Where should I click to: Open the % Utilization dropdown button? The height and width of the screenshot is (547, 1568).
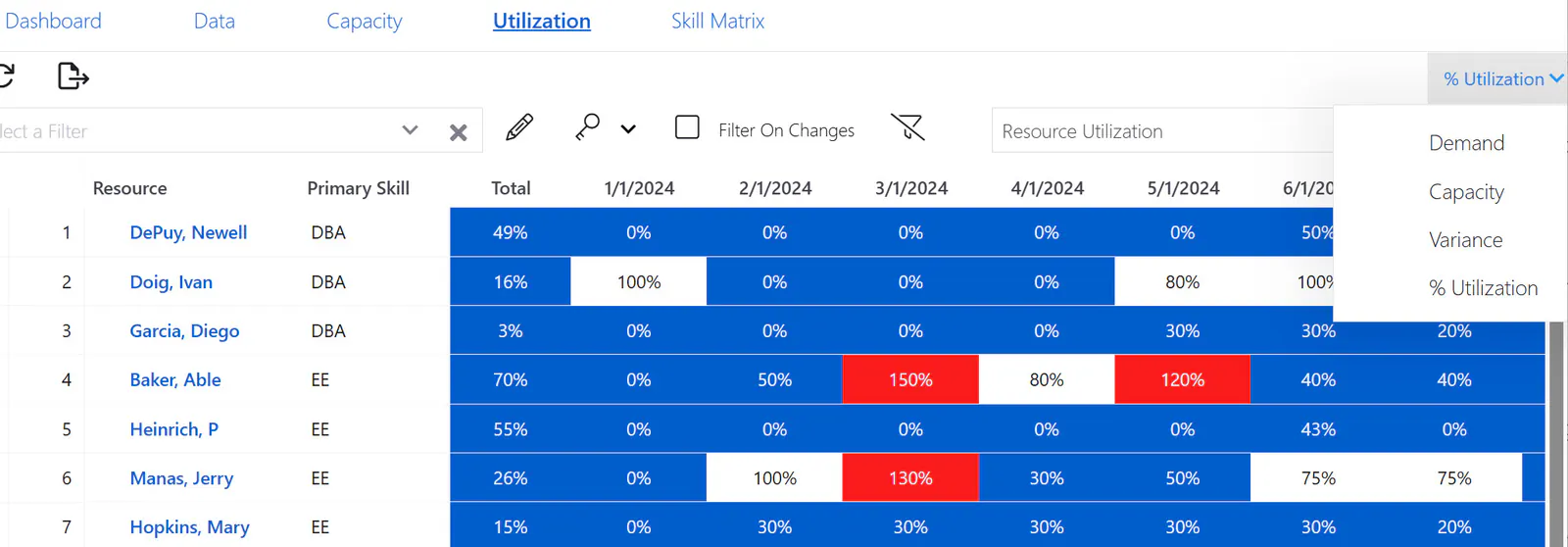1499,78
